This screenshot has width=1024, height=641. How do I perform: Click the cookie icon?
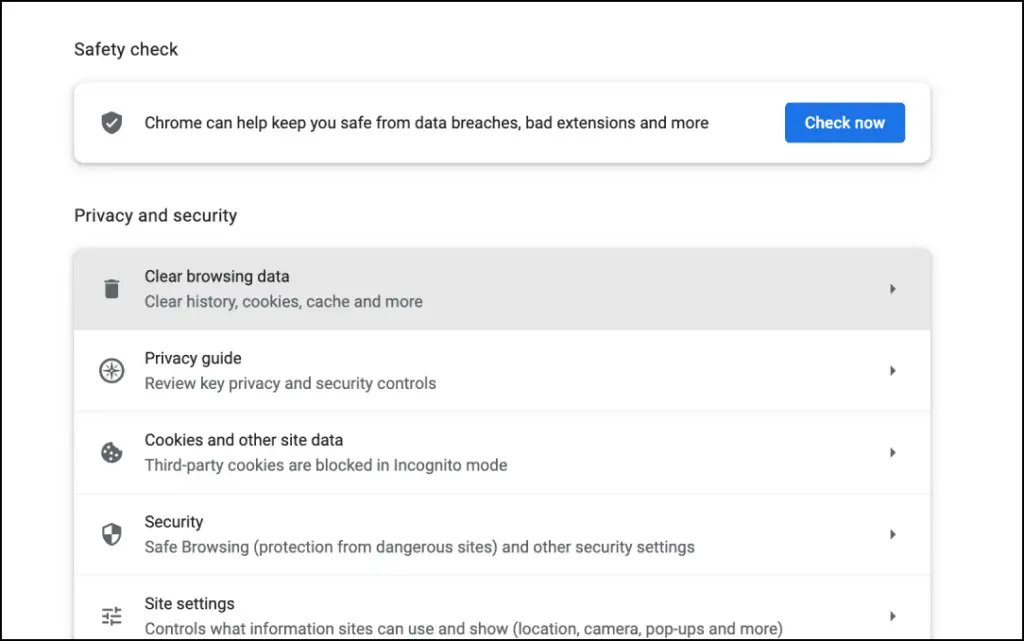[x=112, y=452]
